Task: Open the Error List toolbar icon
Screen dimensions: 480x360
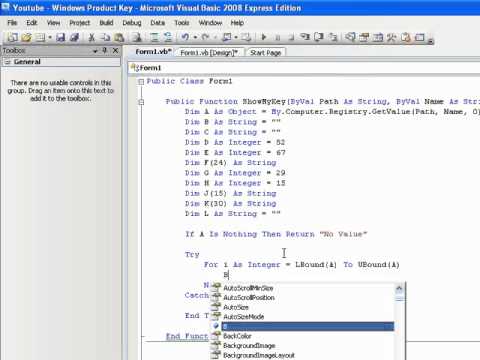Action: point(406,37)
